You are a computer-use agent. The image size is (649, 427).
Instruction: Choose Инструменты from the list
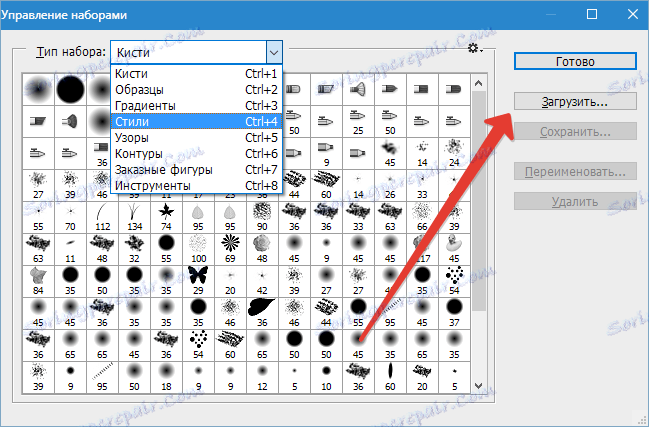[196, 185]
